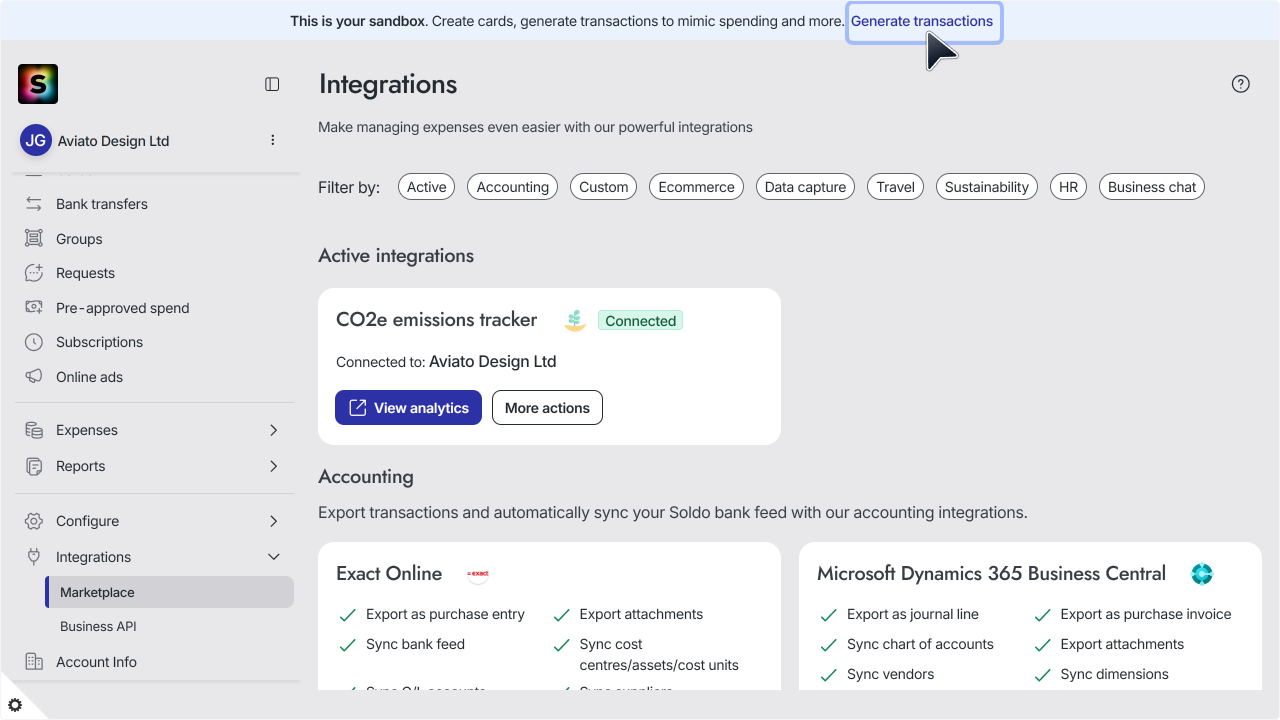Image resolution: width=1280 pixels, height=720 pixels.
Task: Open Requests in sidebar
Action: (x=85, y=273)
